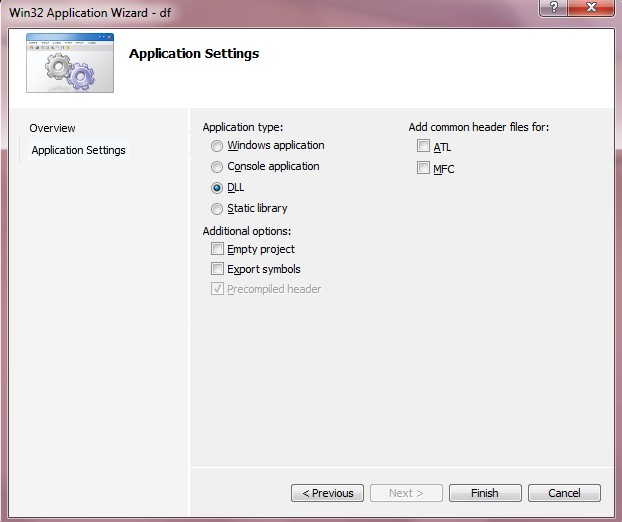622x522 pixels.
Task: Click the gears wizard banner image
Action: click(x=70, y=63)
